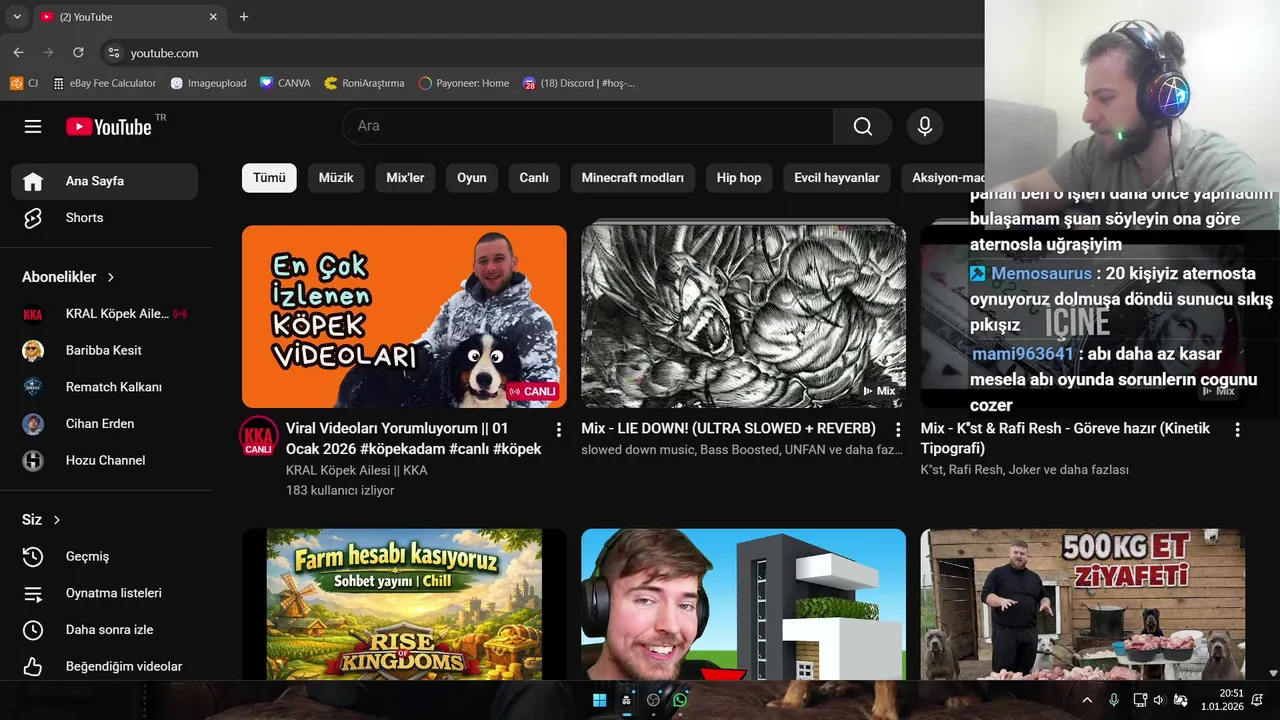1280x720 pixels.
Task: Open Ana Sayfa in the sidebar
Action: pyautogui.click(x=105, y=181)
